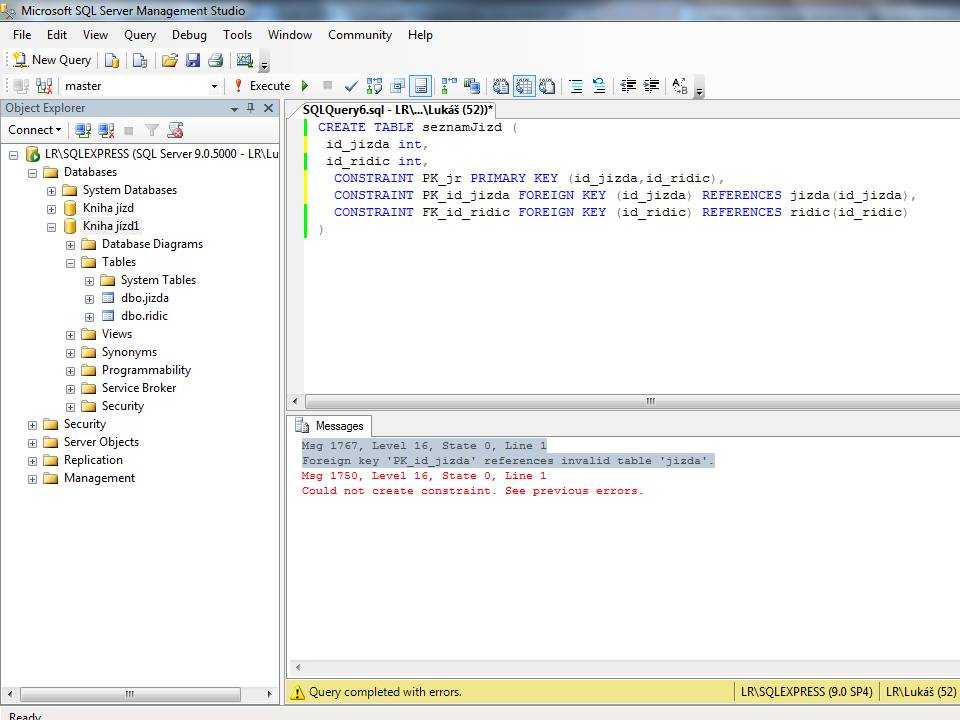Select Results to Text

[501, 86]
